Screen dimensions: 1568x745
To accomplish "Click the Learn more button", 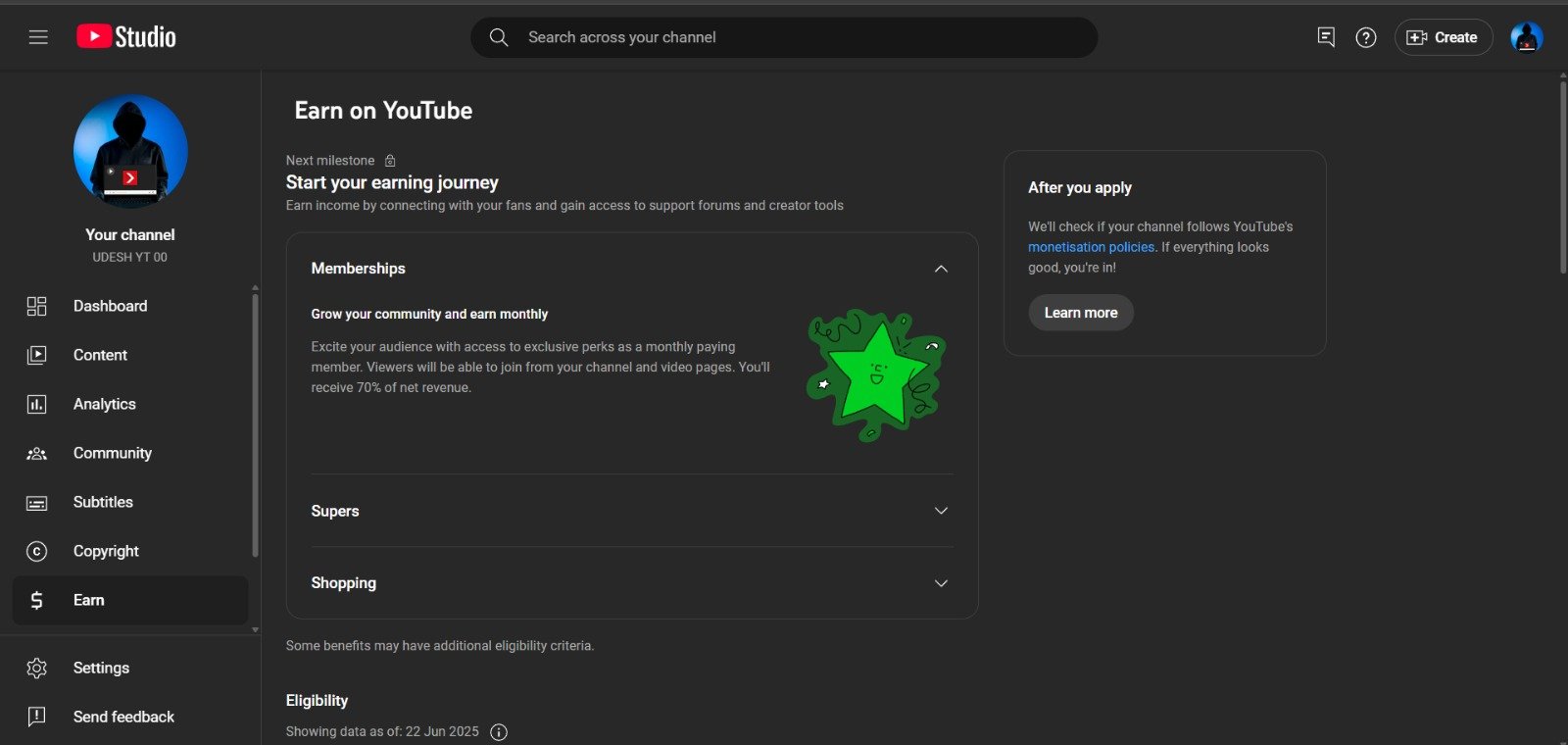I will [1081, 313].
